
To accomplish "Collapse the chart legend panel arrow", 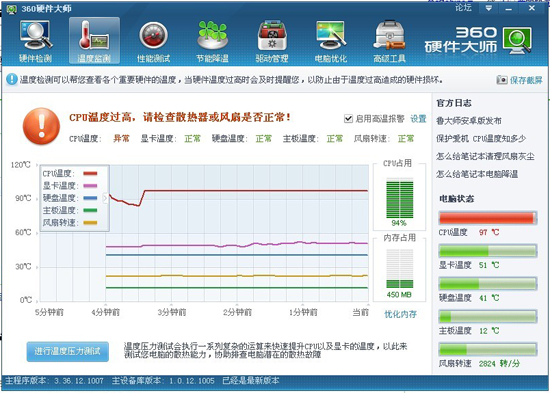I will tap(105, 198).
